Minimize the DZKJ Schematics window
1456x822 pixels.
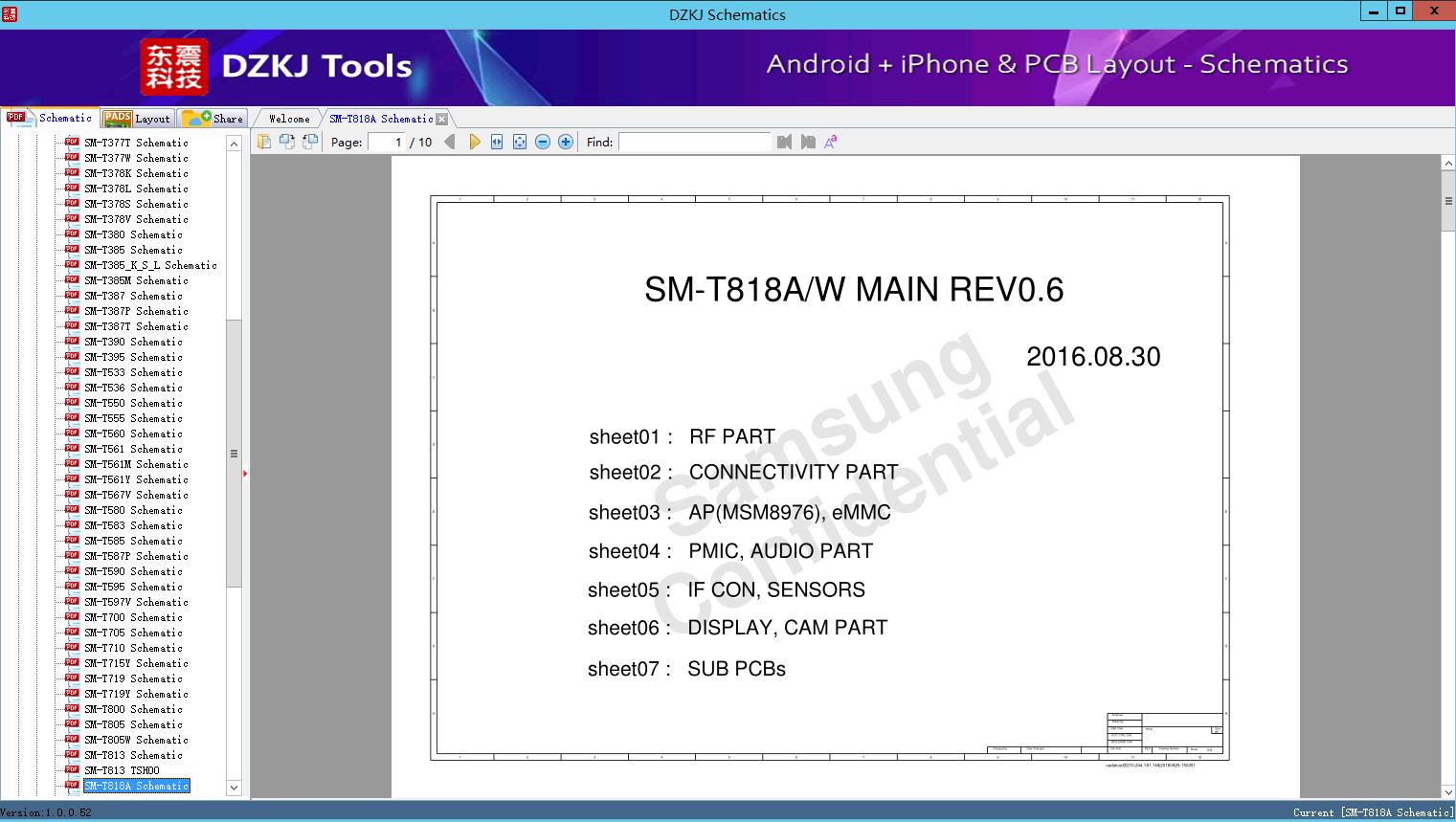pos(1375,11)
